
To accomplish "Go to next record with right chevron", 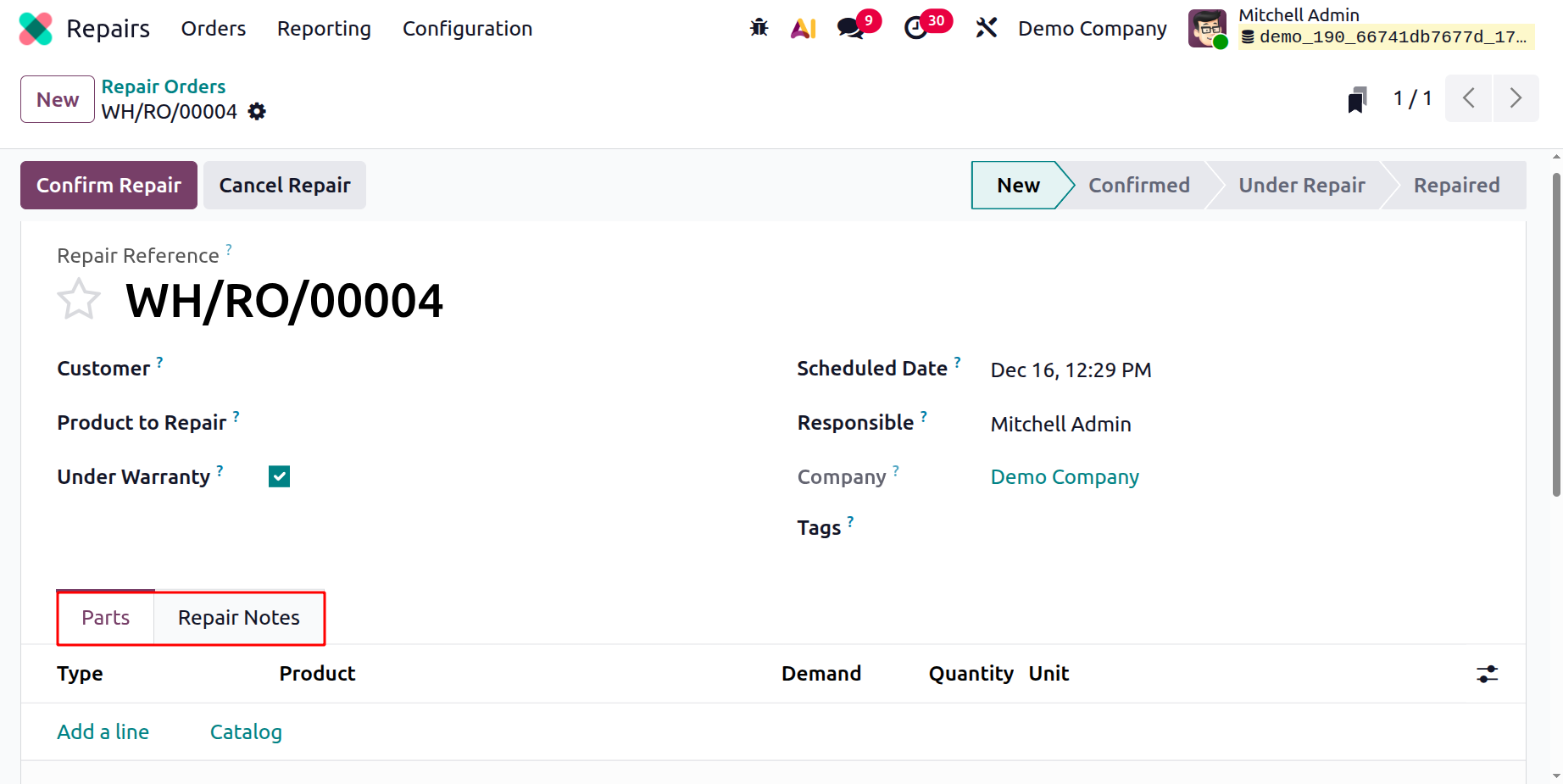I will tap(1516, 98).
